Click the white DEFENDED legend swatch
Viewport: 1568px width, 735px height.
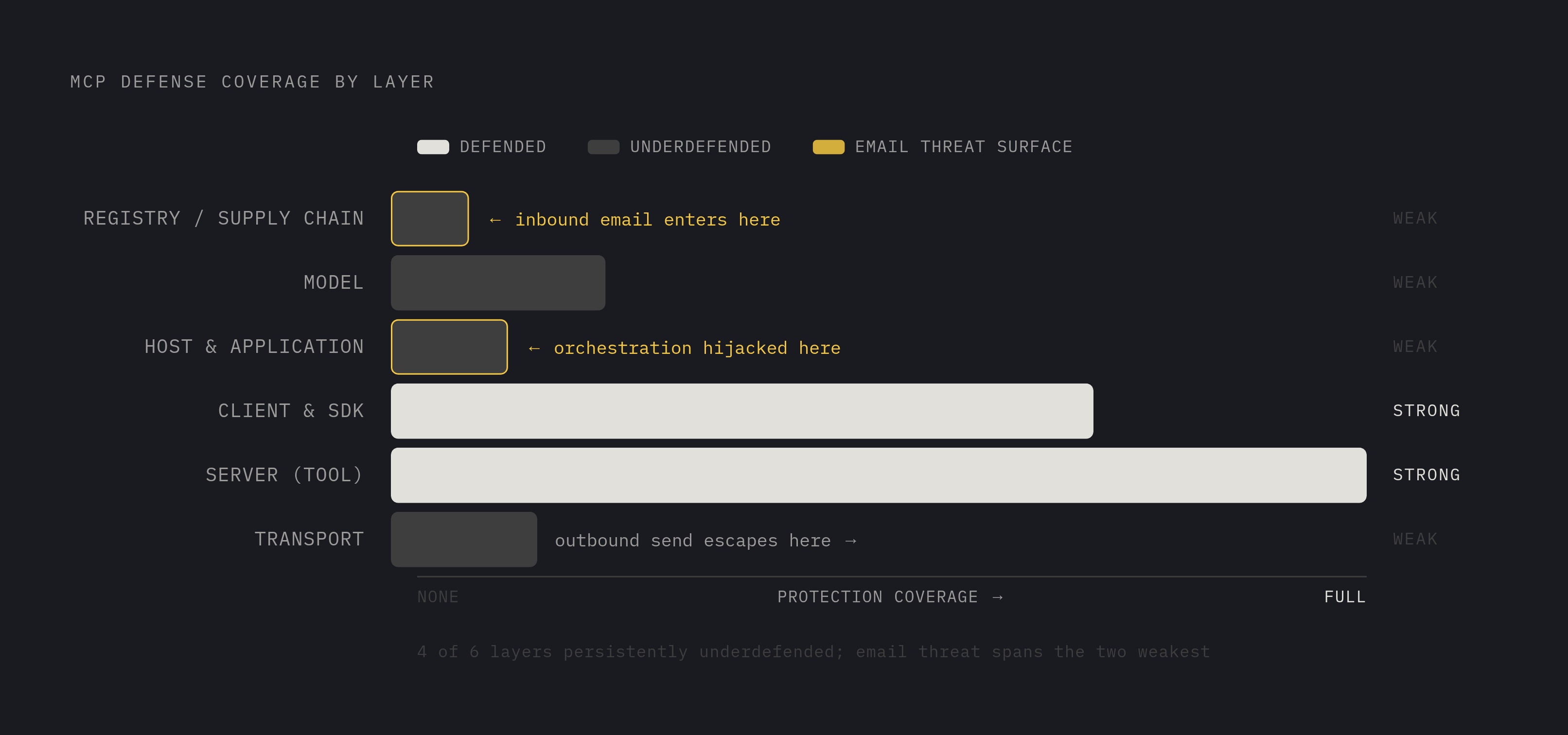[x=433, y=147]
